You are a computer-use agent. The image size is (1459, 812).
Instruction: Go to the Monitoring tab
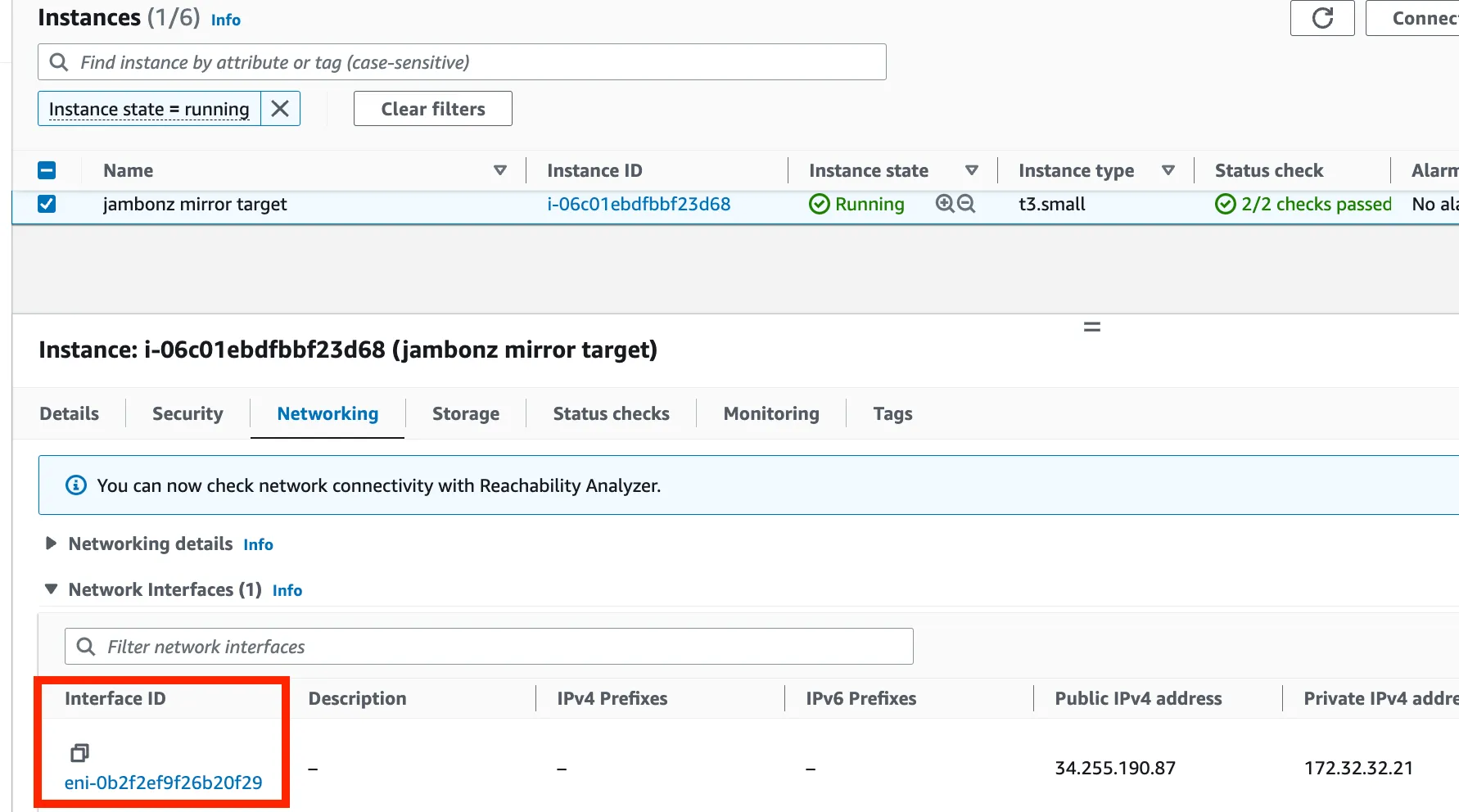[771, 413]
